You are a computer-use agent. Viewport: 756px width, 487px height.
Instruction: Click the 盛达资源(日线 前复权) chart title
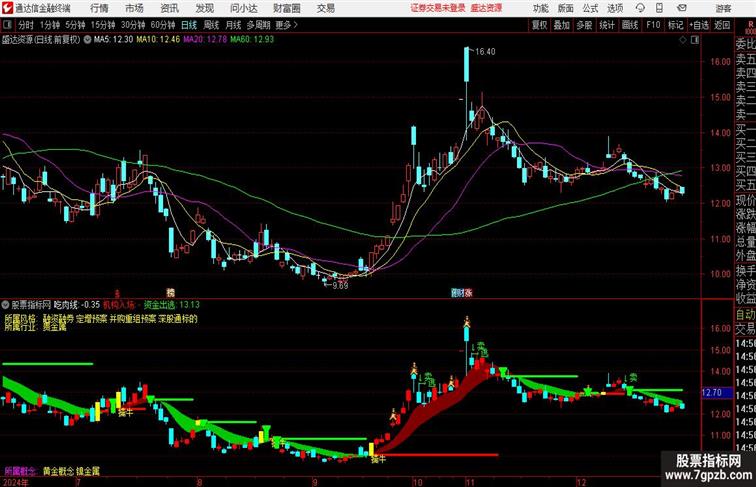(x=40, y=40)
